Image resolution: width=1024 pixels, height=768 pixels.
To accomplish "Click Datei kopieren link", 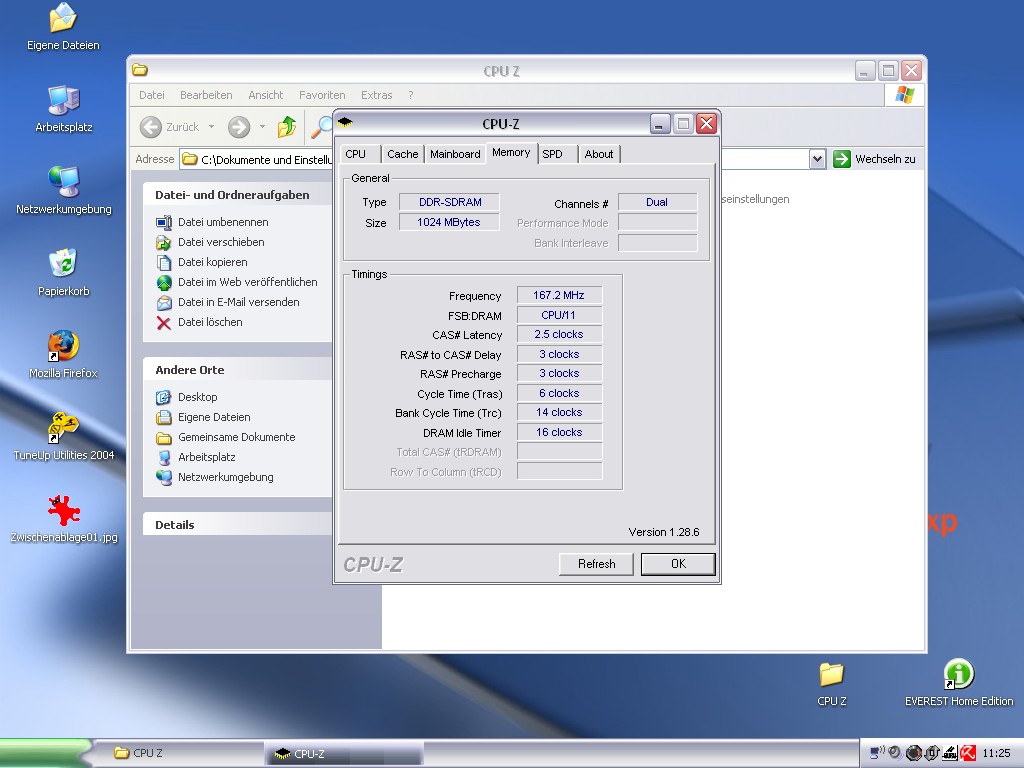I will [213, 263].
